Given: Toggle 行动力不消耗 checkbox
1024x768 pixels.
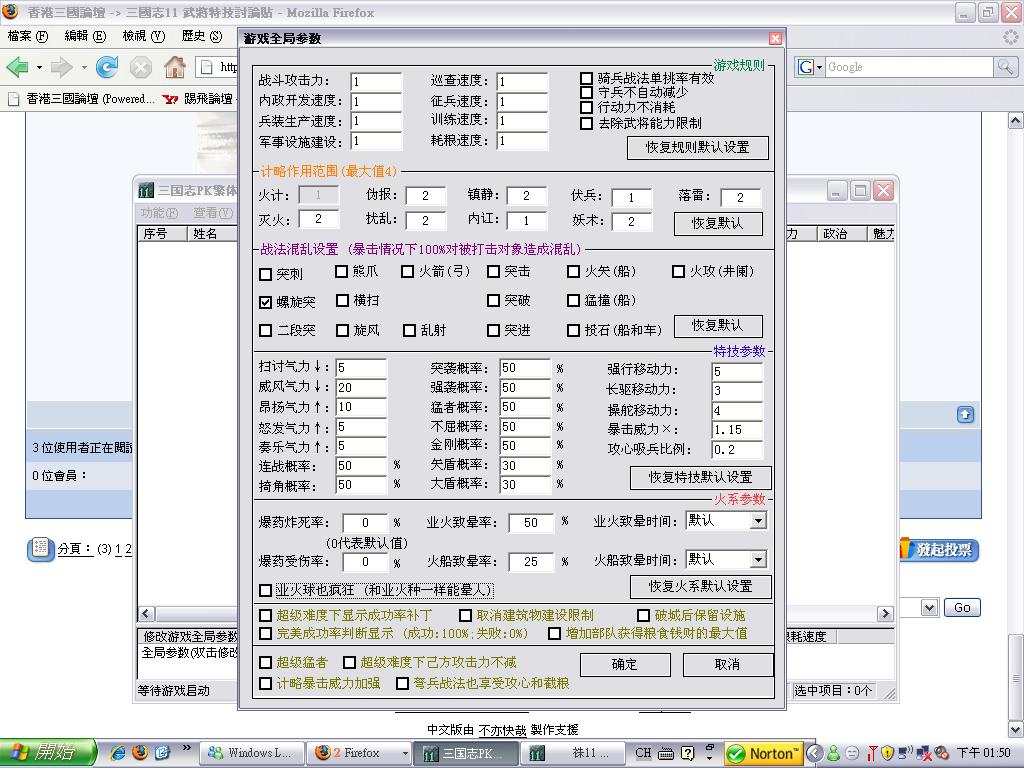Looking at the screenshot, I should point(586,107).
